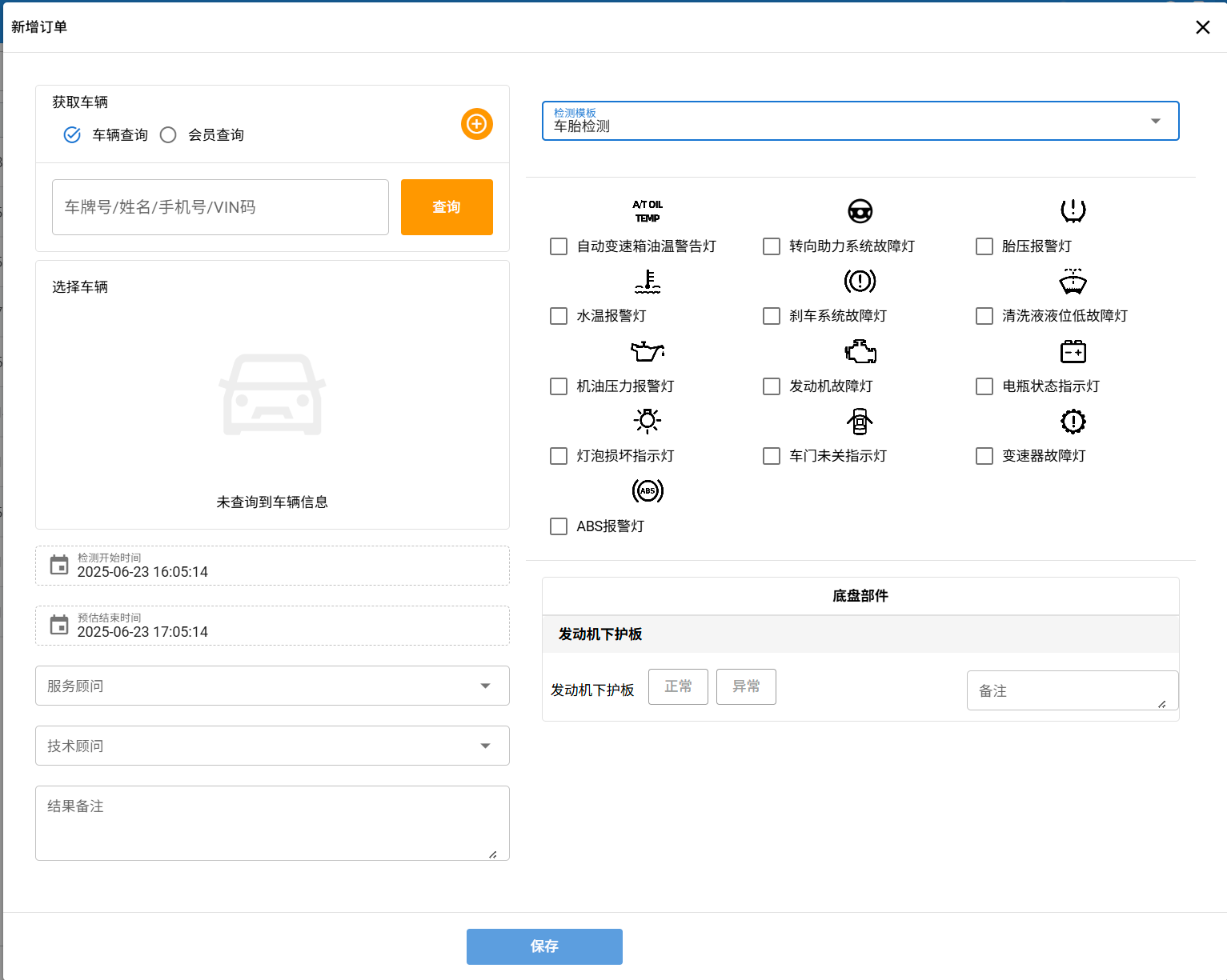Click the steering wheel power steering fault icon
The height and width of the screenshot is (980, 1227).
tap(860, 211)
